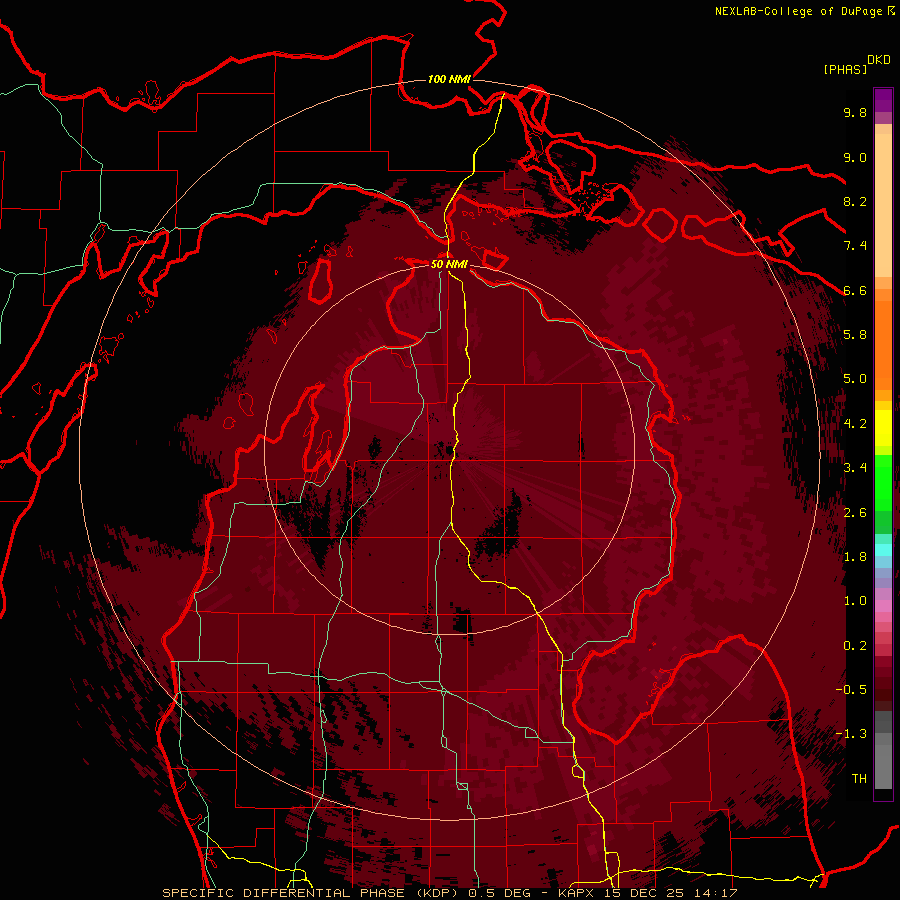Click the 50 NMI range ring label
Screen dimensions: 900x900
pos(449,264)
